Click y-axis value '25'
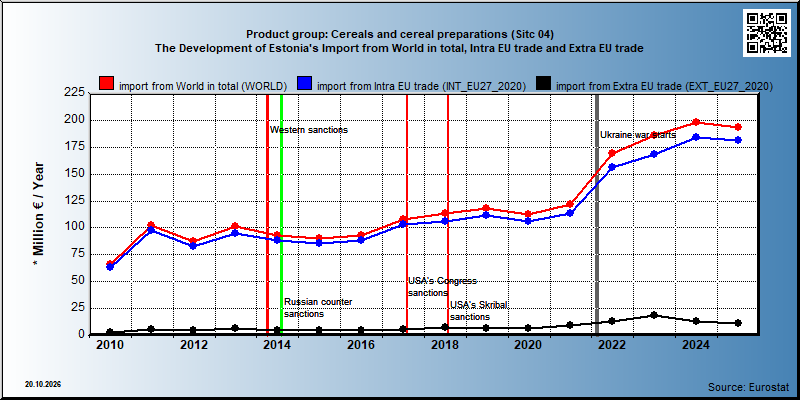 click(77, 308)
